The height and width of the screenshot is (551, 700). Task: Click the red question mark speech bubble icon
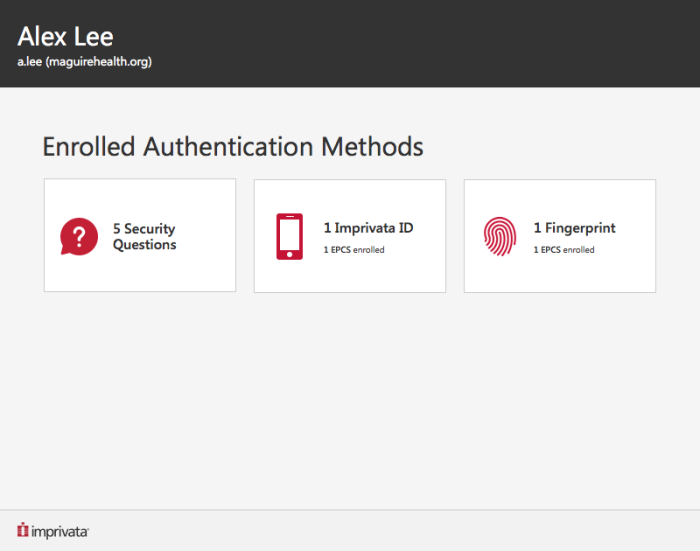click(79, 236)
